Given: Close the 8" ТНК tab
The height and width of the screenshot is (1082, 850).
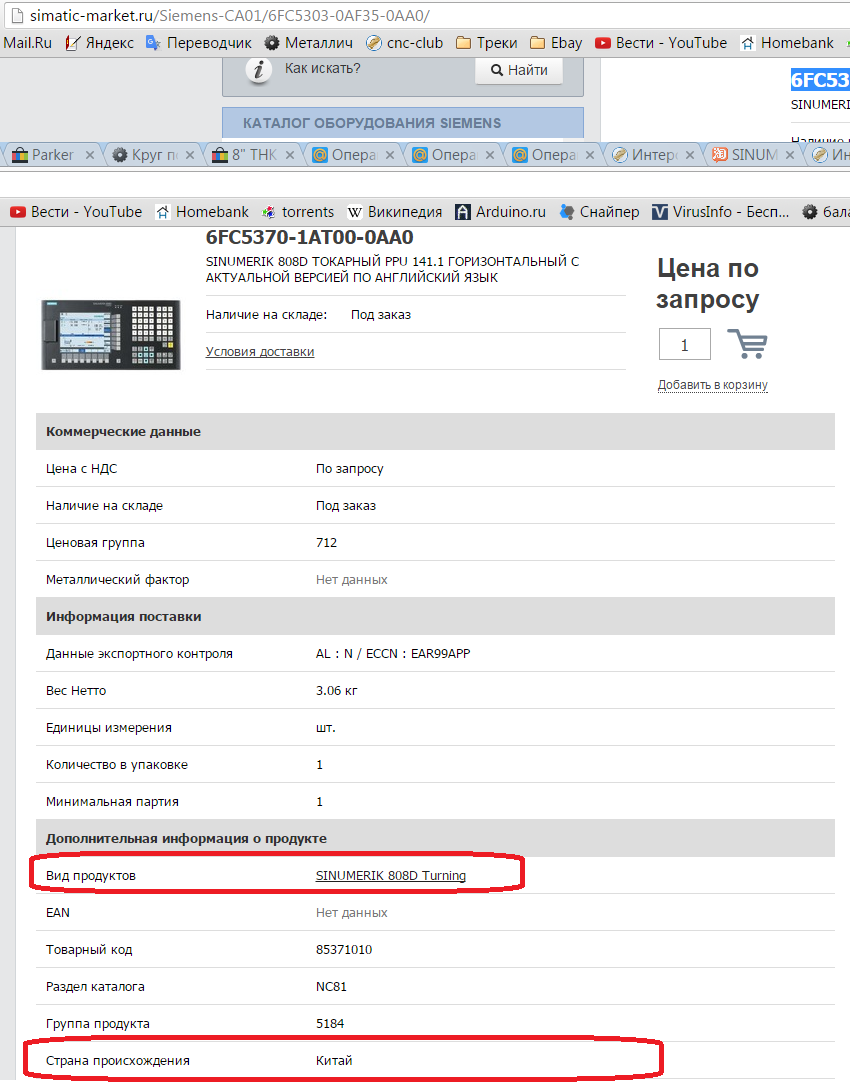Looking at the screenshot, I should click(290, 155).
